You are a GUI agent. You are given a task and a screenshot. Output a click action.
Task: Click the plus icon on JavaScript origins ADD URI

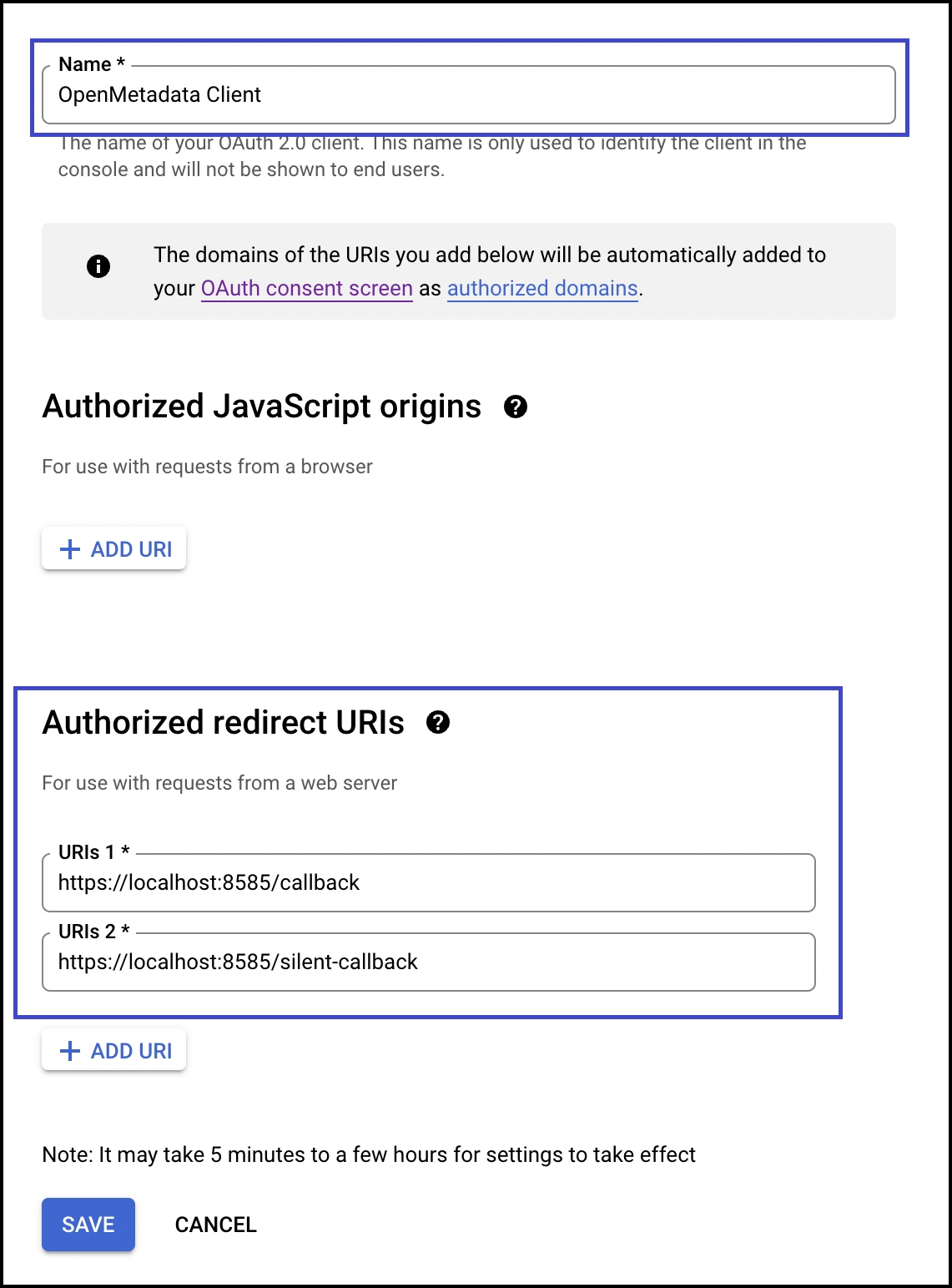click(68, 548)
